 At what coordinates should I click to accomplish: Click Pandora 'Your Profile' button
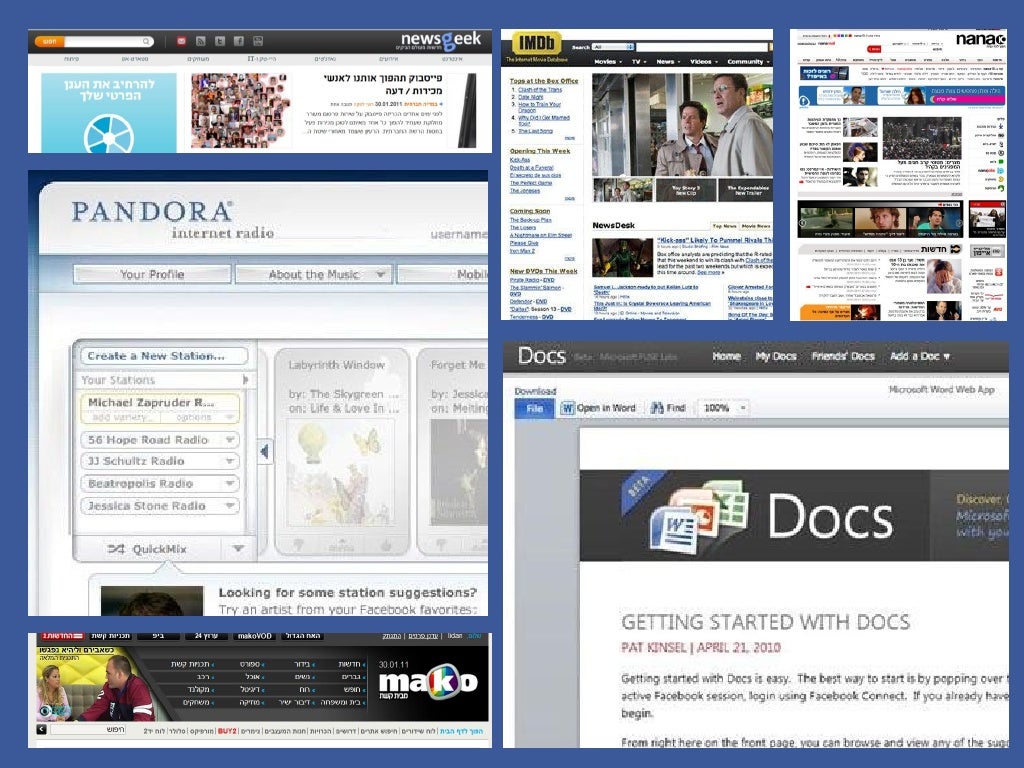coord(152,274)
